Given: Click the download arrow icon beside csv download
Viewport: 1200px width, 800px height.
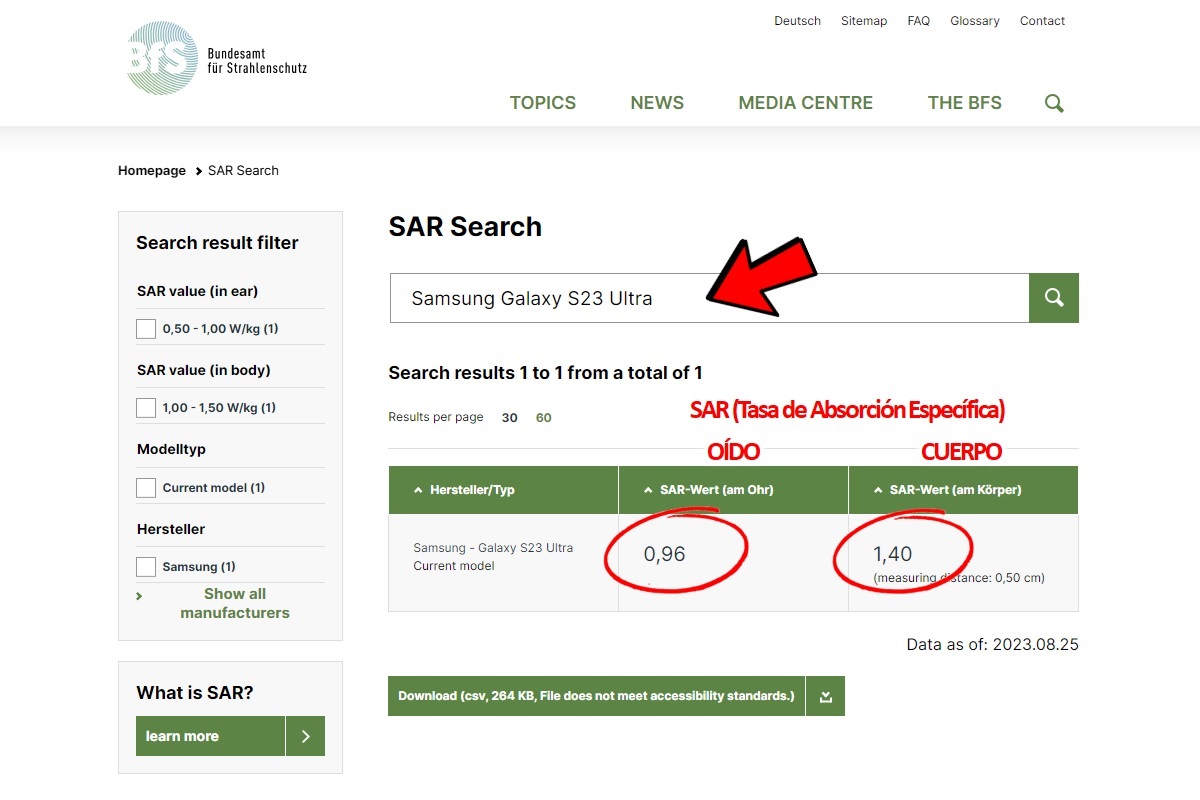Looking at the screenshot, I should 825,696.
